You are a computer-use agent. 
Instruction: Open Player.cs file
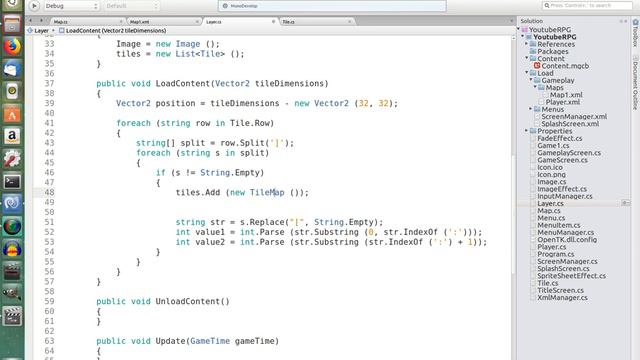click(551, 247)
